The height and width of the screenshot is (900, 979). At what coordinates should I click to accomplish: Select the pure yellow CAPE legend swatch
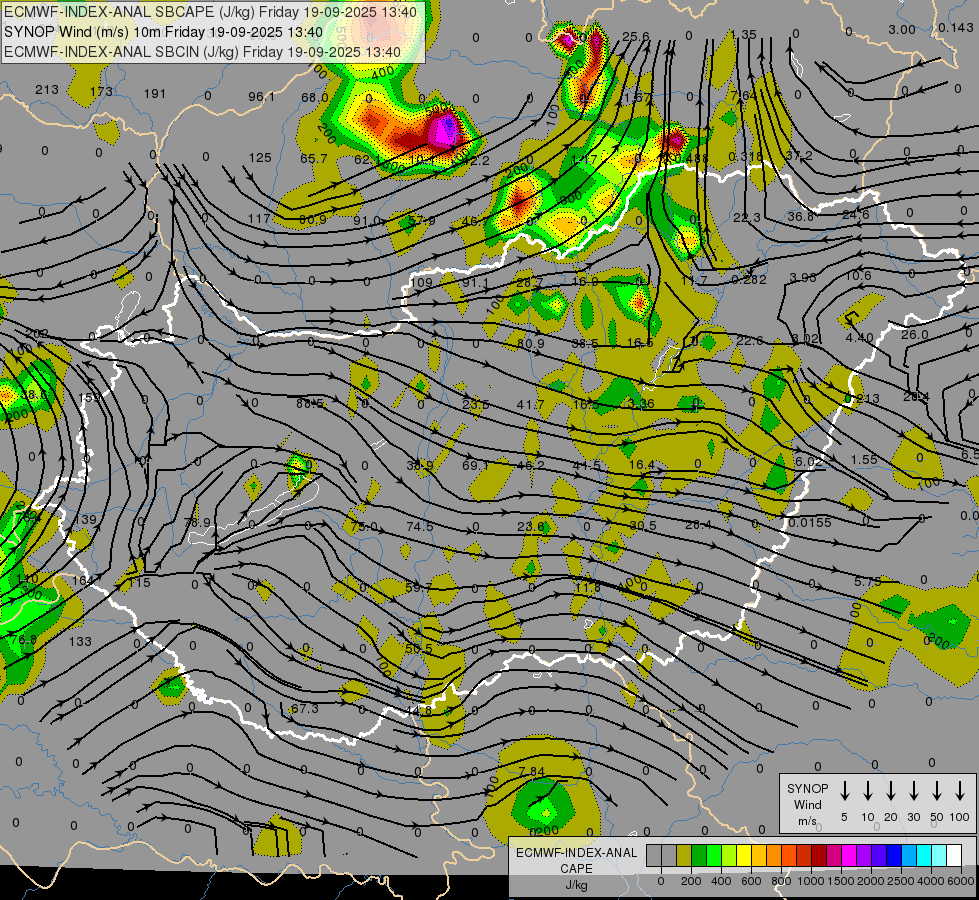tap(744, 855)
